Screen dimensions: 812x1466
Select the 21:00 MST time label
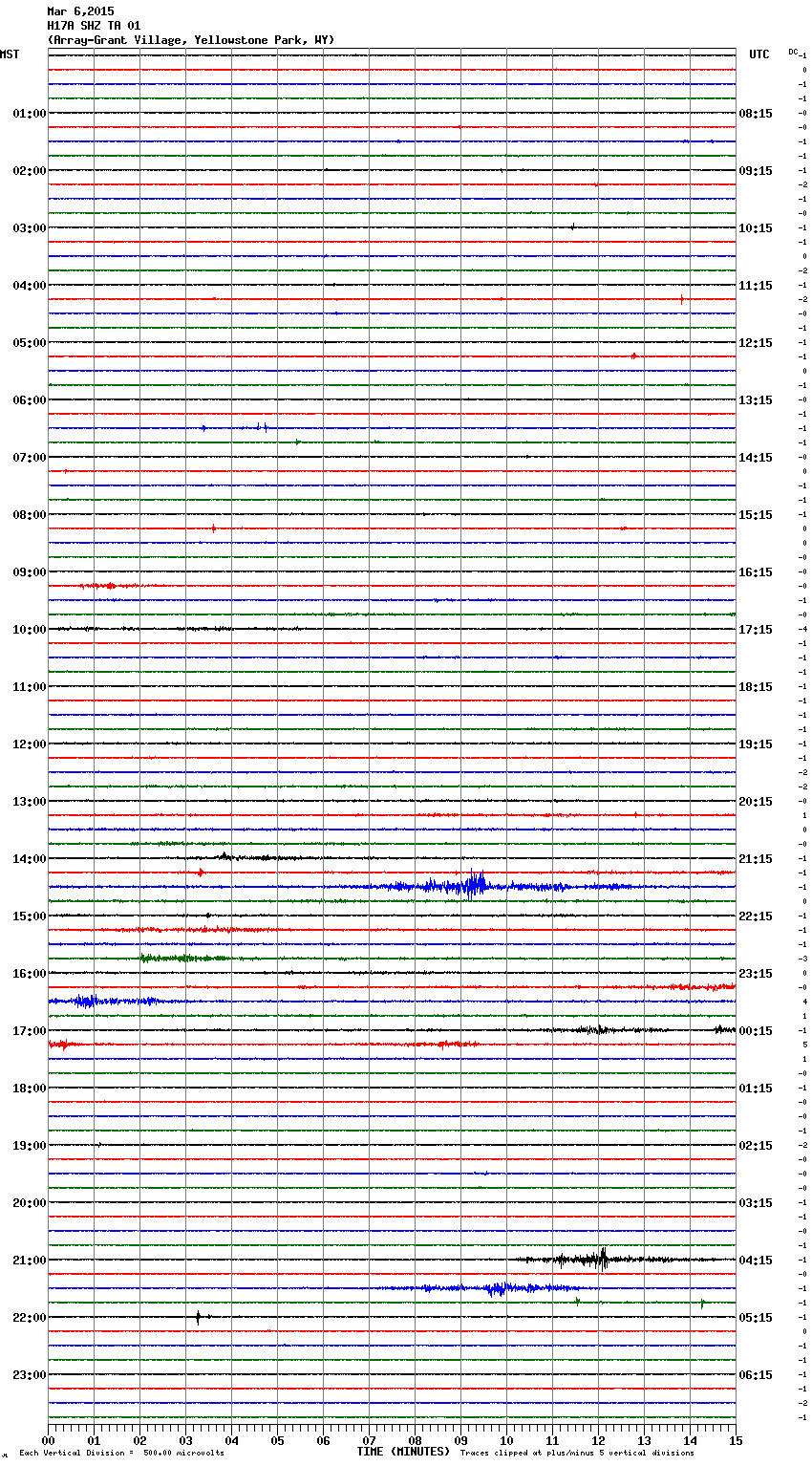[29, 1261]
